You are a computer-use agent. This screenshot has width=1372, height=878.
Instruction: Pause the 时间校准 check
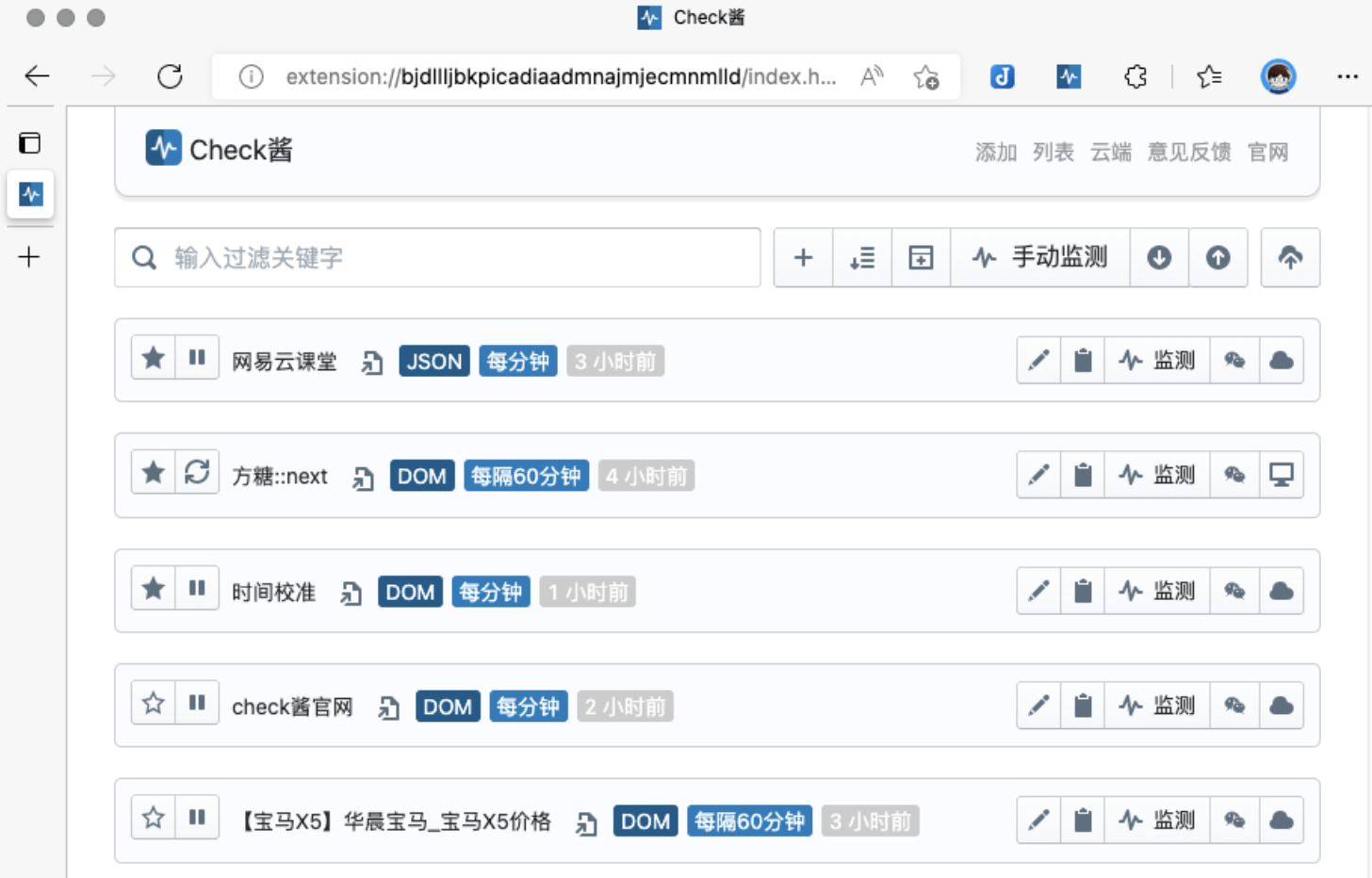point(197,589)
